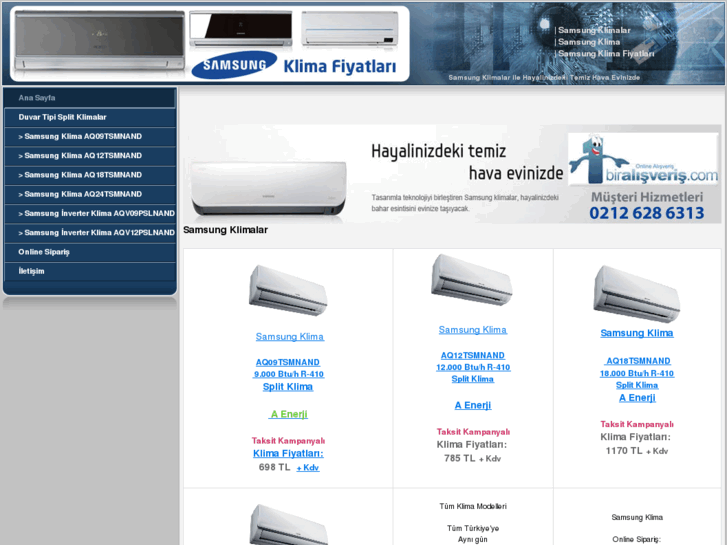Click Taksit Kampanyalı text above 1170 TL
Screen dimensions: 727x545
coord(637,424)
